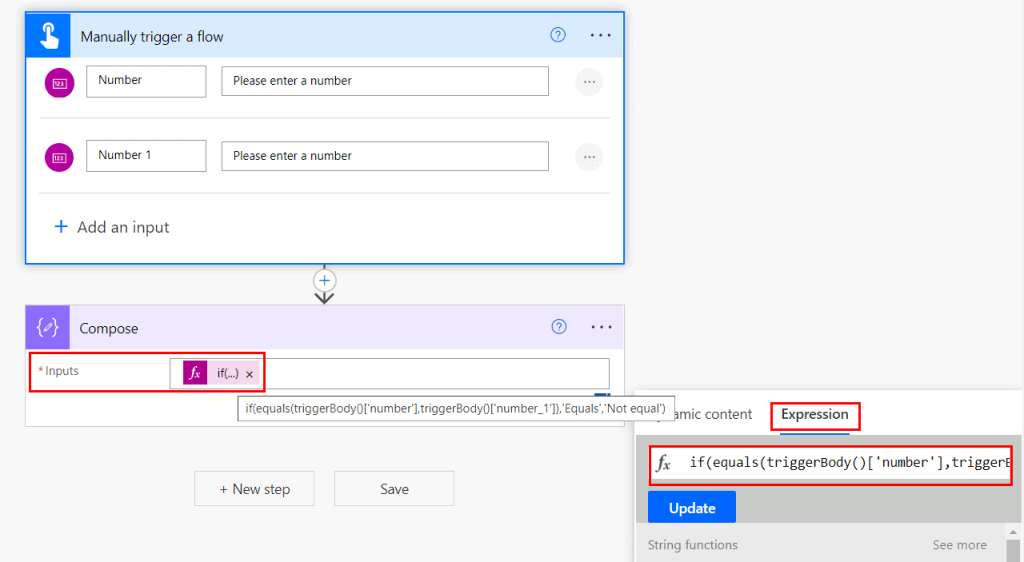Click the Compose action title
This screenshot has width=1024, height=562.
(108, 328)
